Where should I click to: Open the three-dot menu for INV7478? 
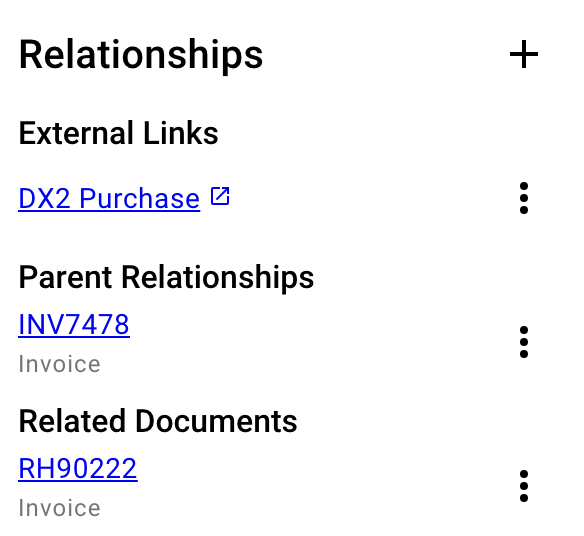click(524, 342)
